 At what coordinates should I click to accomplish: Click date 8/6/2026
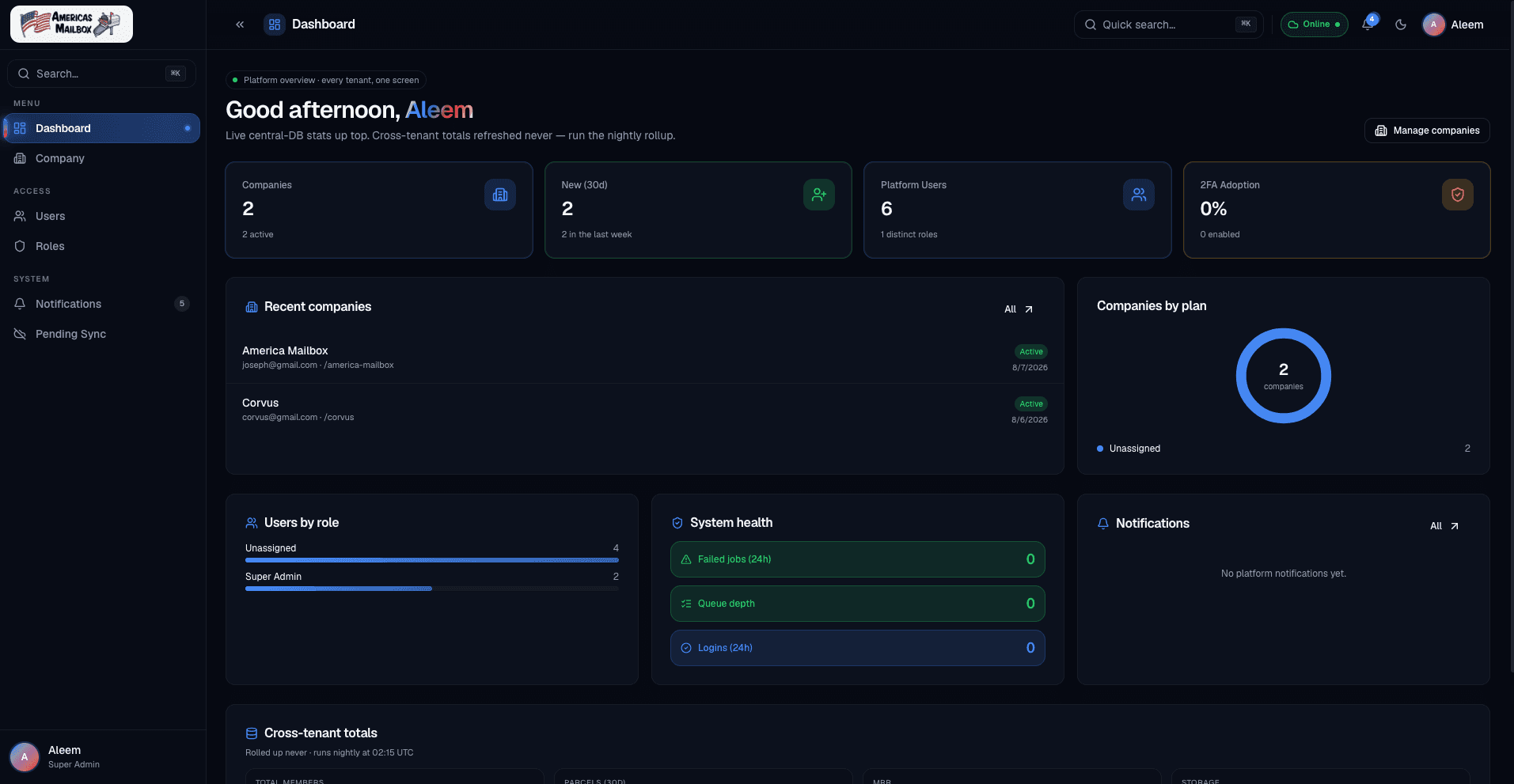click(1030, 420)
